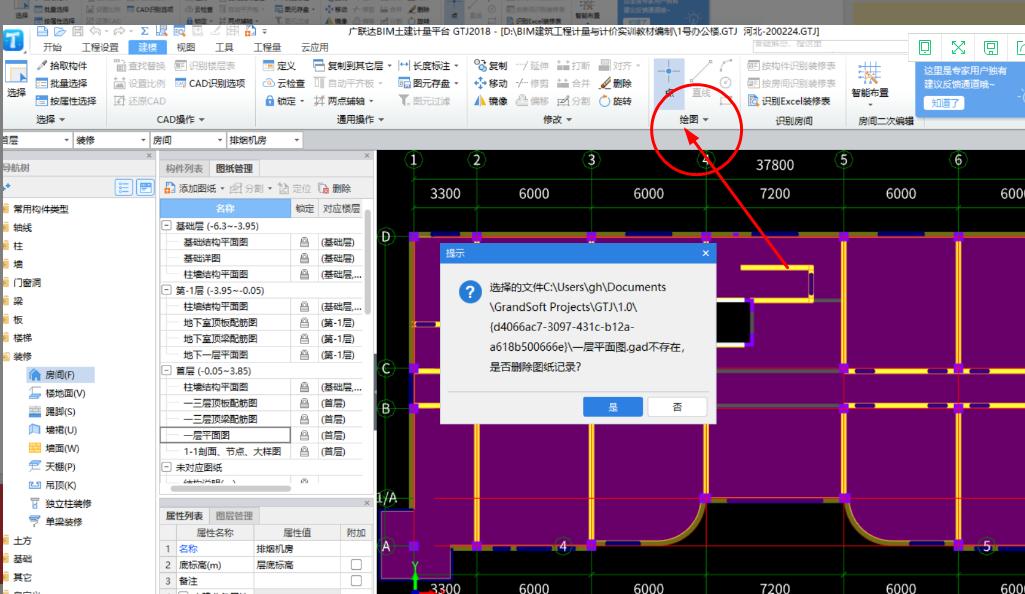Switch to the 图层管理 tab
The image size is (1025, 594).
point(234,516)
